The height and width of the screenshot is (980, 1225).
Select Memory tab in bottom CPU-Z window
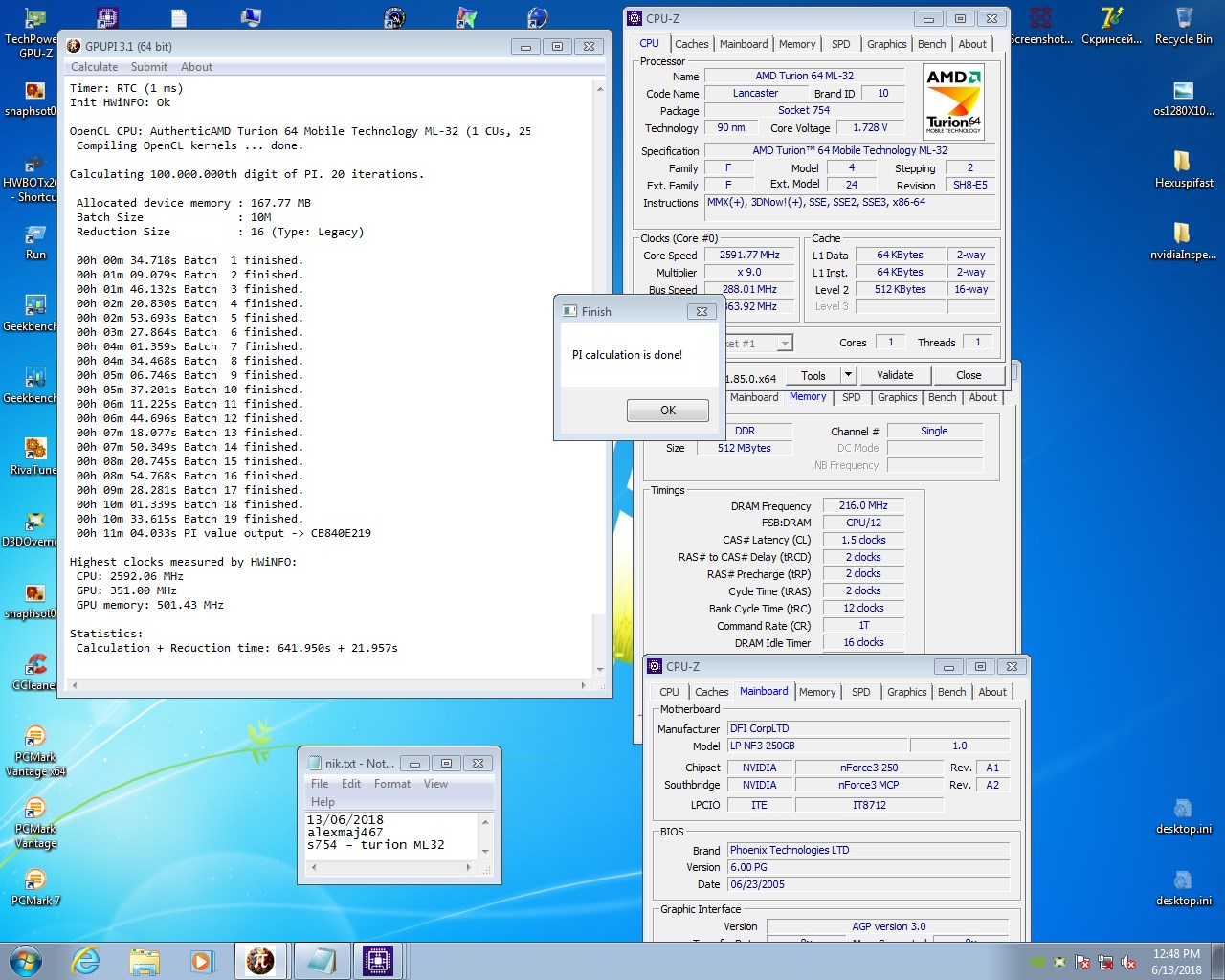click(817, 692)
